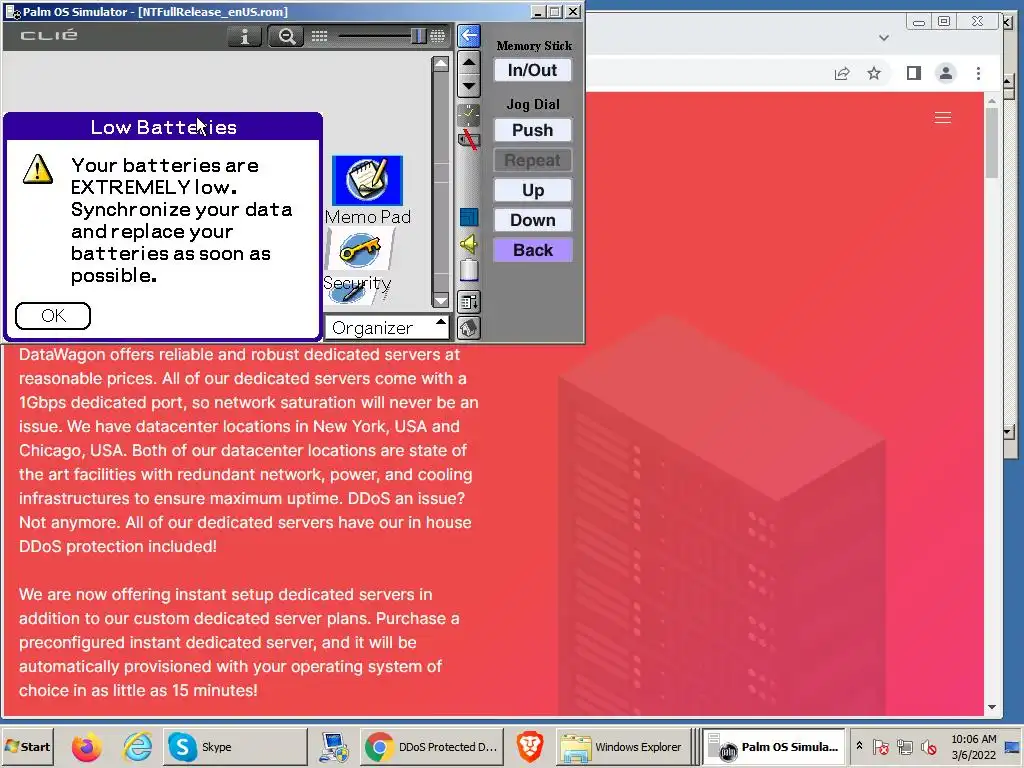Click the Jog Dial Up button
1024x768 pixels.
click(x=533, y=190)
